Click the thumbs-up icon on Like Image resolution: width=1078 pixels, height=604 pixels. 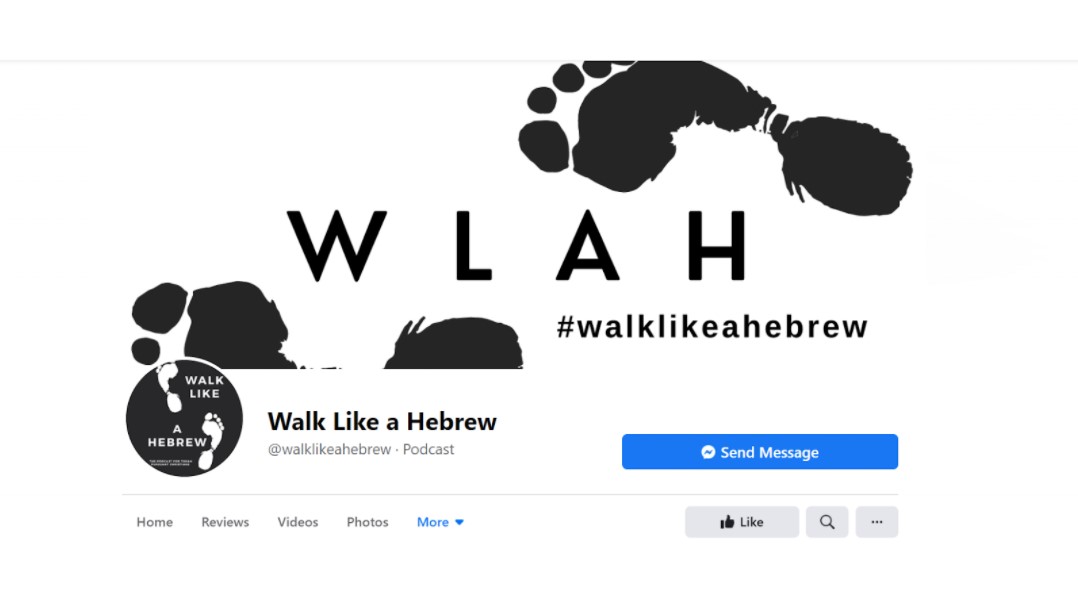pos(727,522)
